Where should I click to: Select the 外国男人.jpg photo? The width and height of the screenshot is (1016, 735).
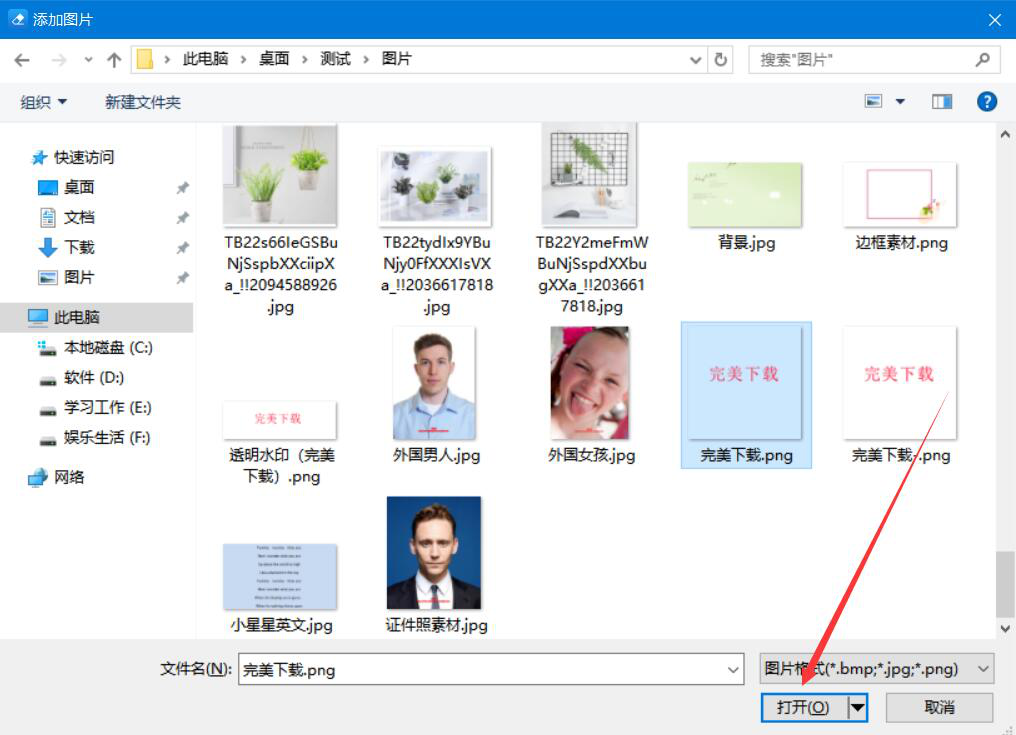[434, 384]
